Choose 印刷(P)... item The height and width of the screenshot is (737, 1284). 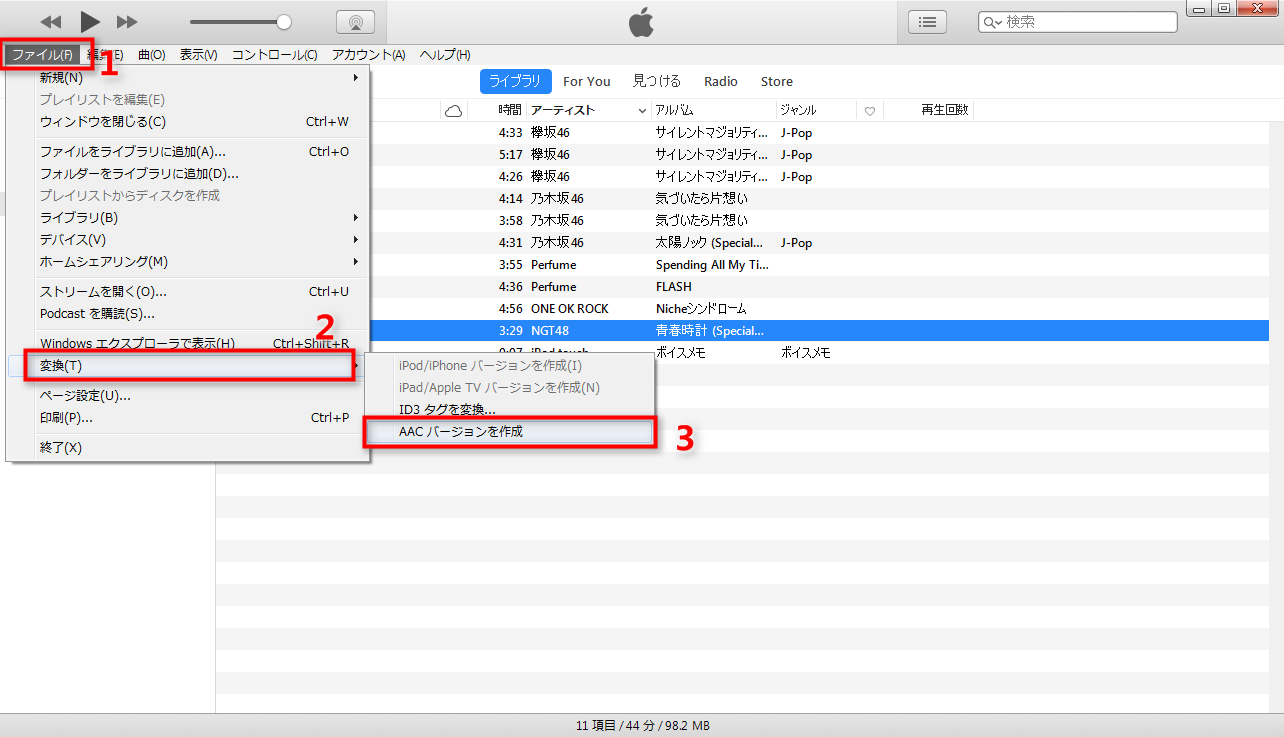tap(188, 418)
